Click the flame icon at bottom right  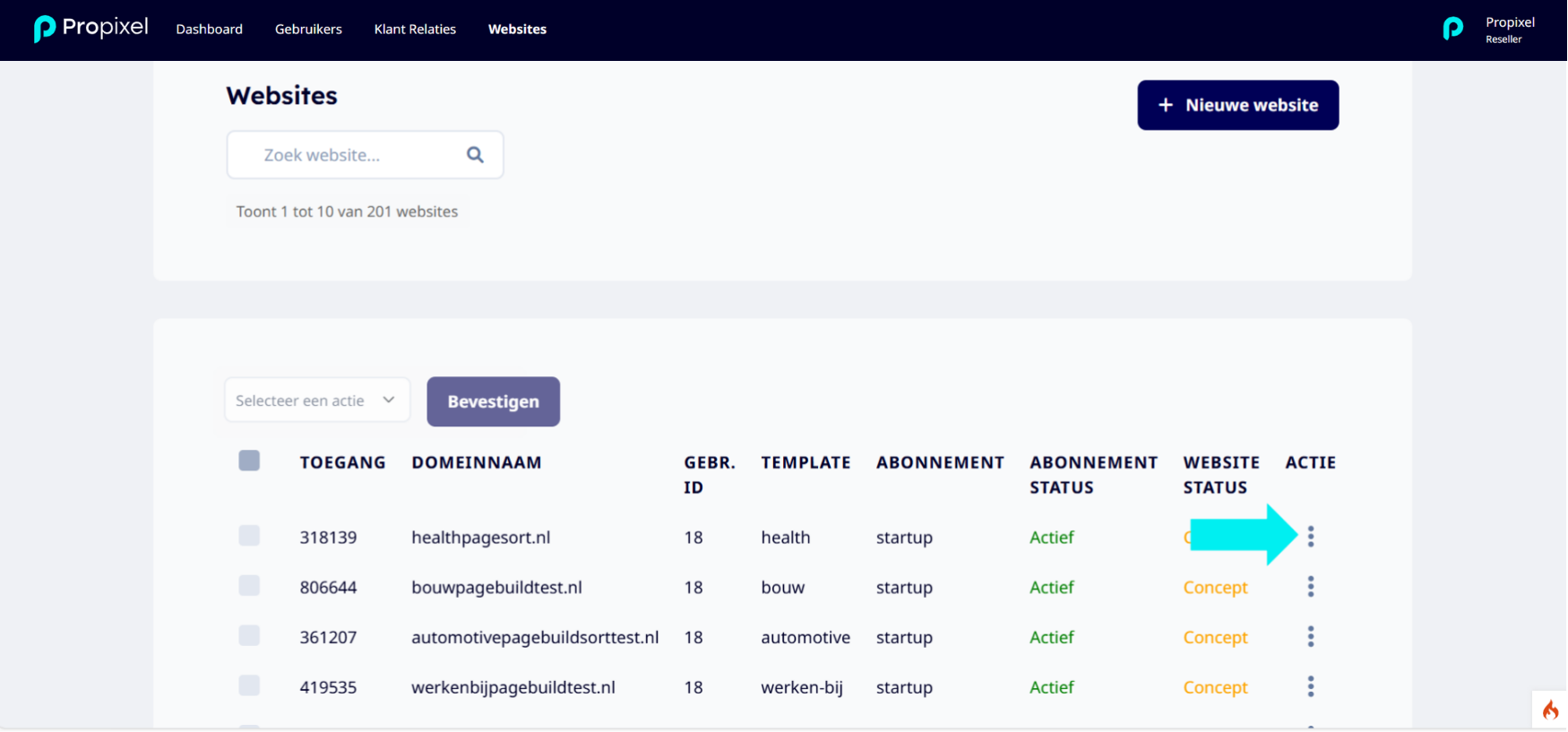coord(1550,710)
